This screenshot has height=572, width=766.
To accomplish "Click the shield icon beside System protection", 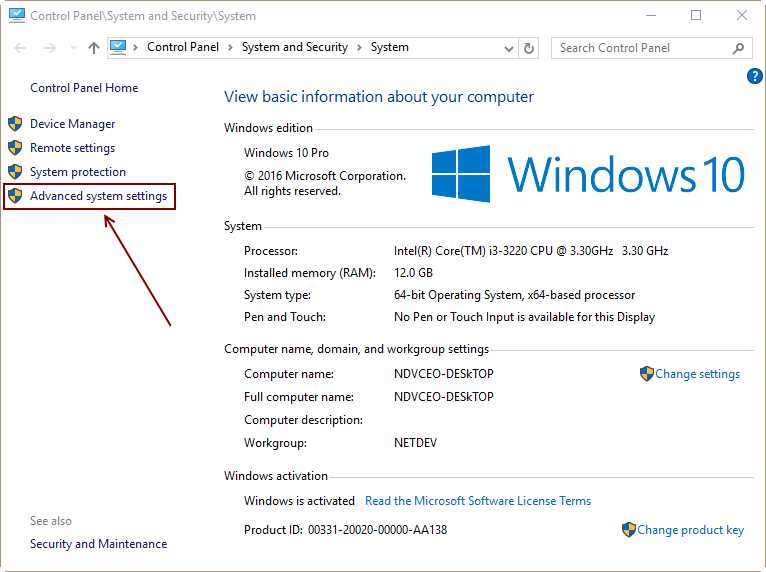I will click(15, 171).
